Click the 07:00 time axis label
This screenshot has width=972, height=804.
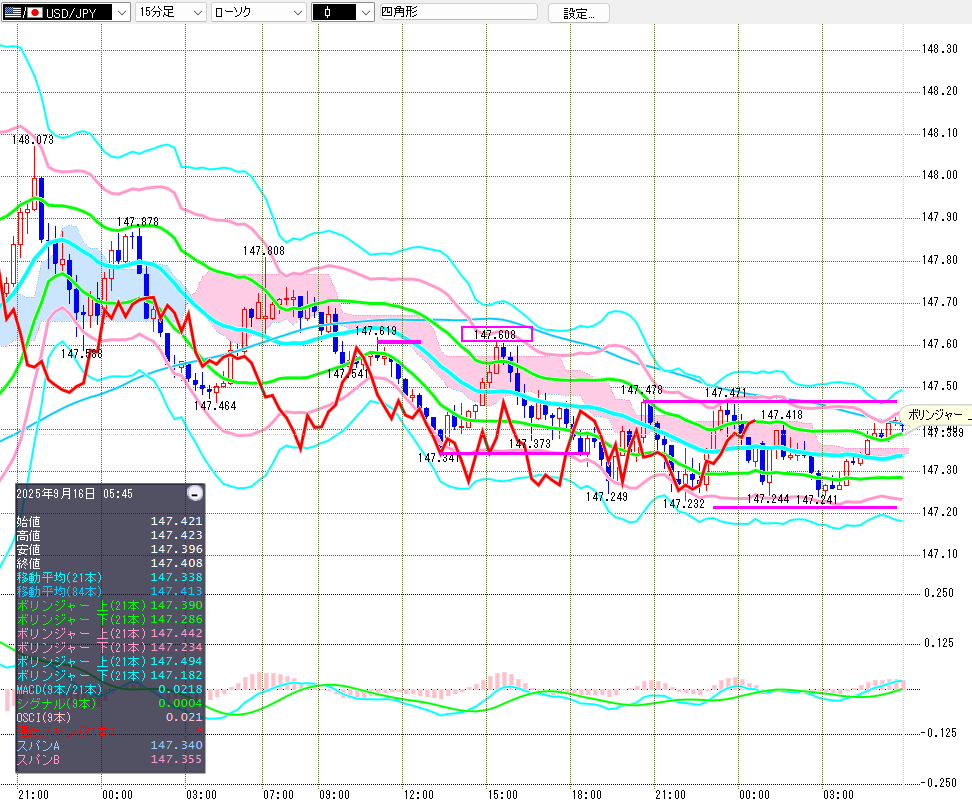278,795
